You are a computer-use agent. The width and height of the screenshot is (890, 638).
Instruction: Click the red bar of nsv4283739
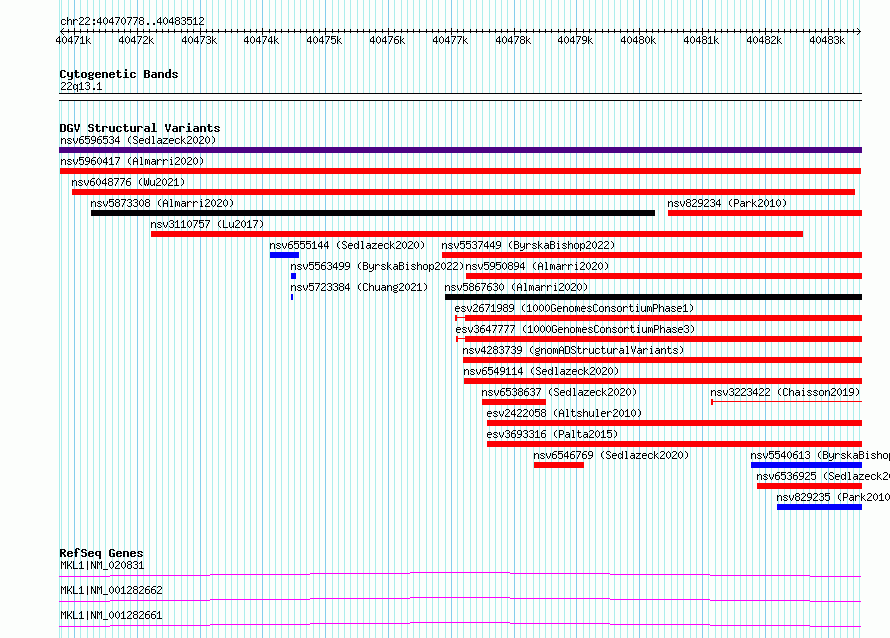pos(662,360)
